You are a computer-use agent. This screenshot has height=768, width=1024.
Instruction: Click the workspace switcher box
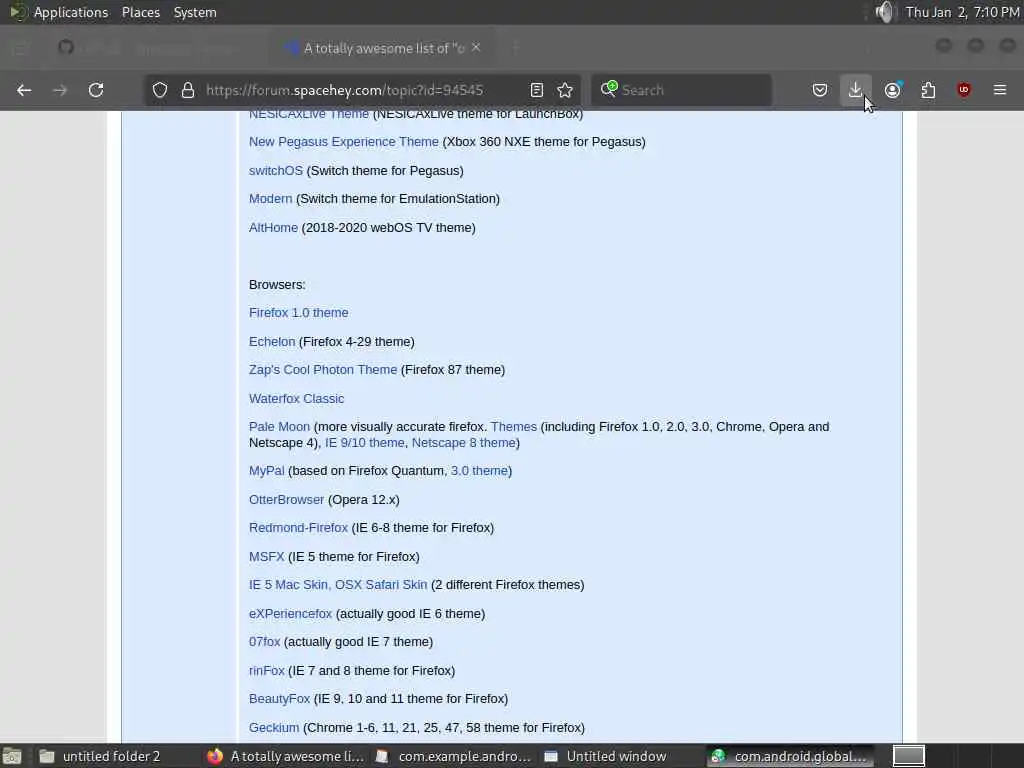pos(908,756)
